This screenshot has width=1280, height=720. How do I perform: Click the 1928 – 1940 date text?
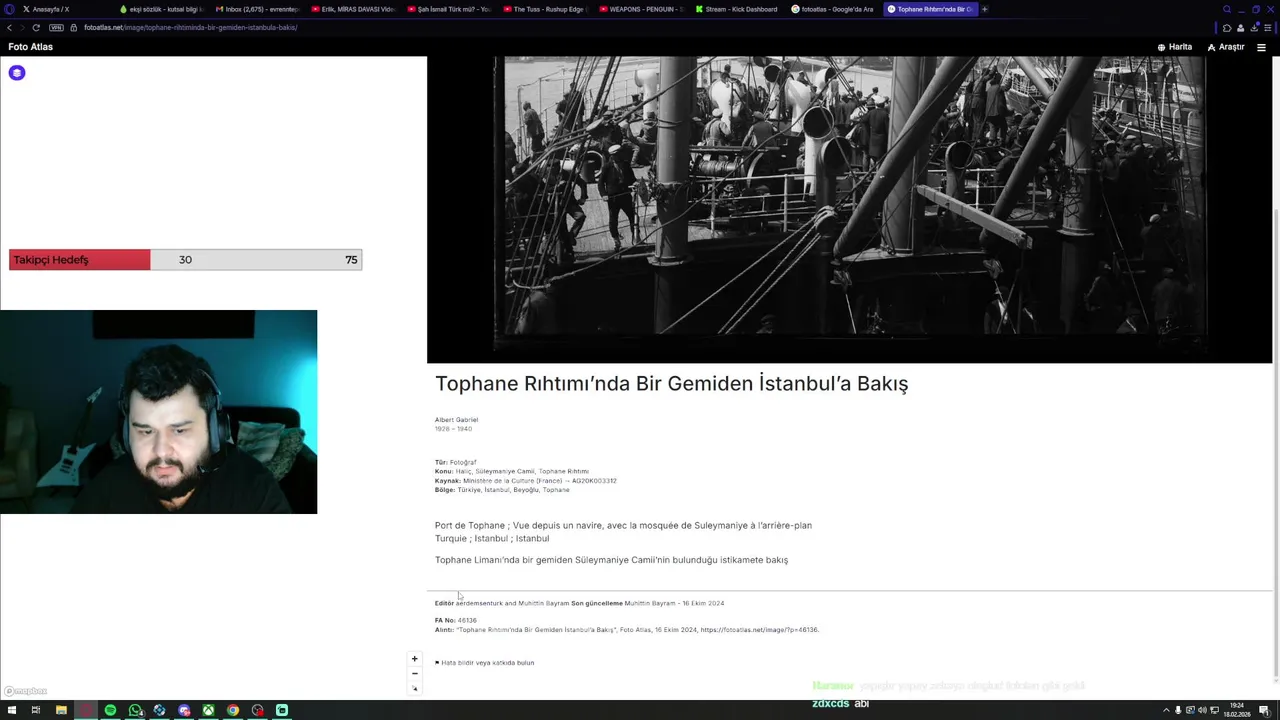453,429
